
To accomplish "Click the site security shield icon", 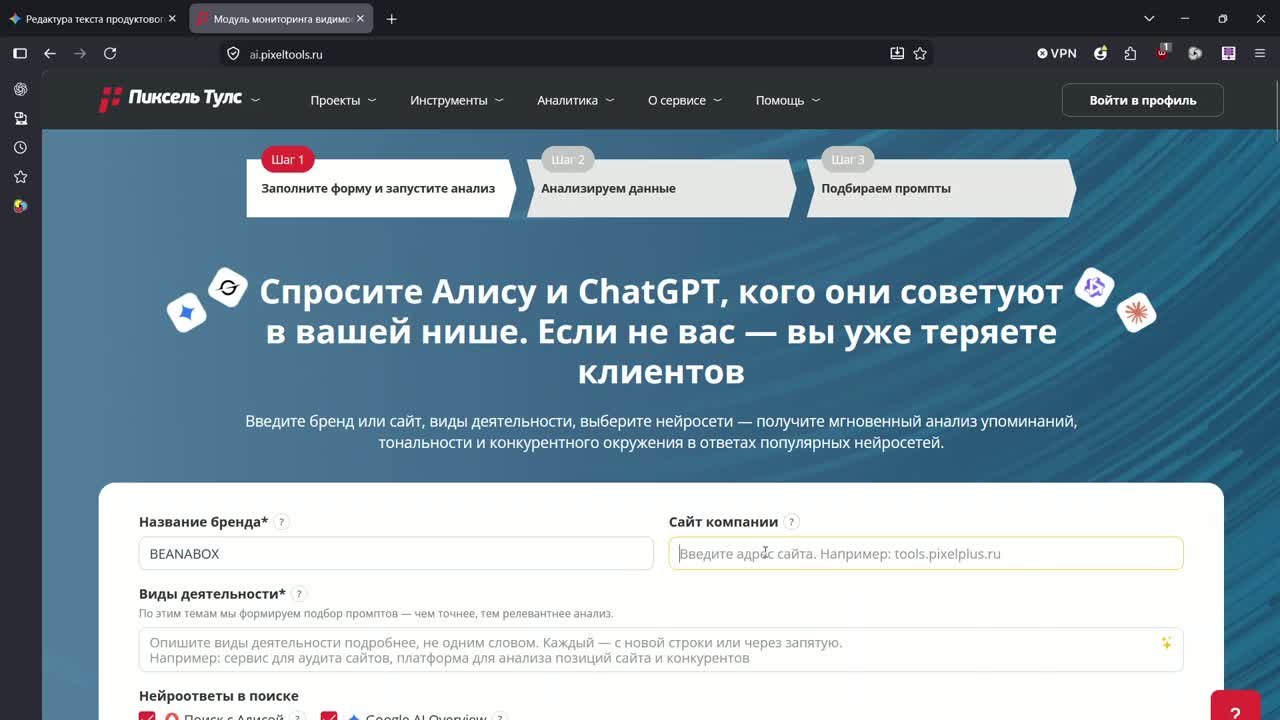I will click(233, 54).
